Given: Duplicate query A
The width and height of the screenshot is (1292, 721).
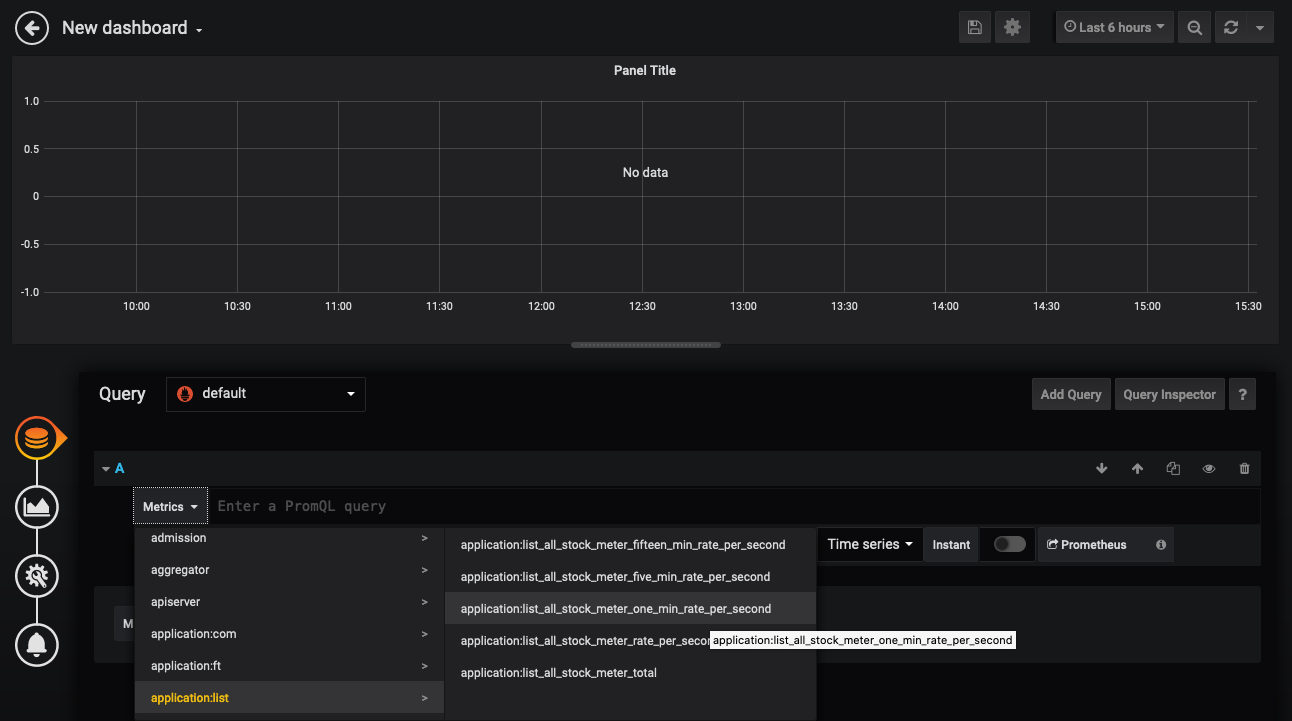Looking at the screenshot, I should (x=1173, y=468).
